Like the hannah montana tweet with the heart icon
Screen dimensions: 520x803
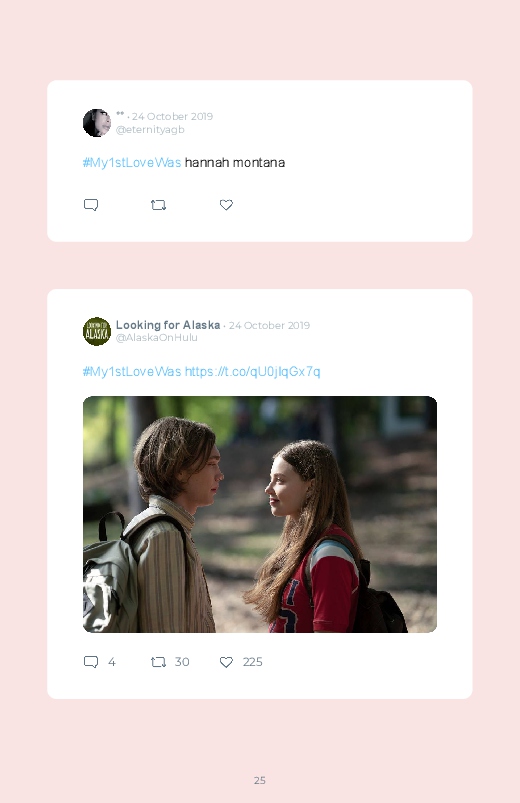point(226,205)
